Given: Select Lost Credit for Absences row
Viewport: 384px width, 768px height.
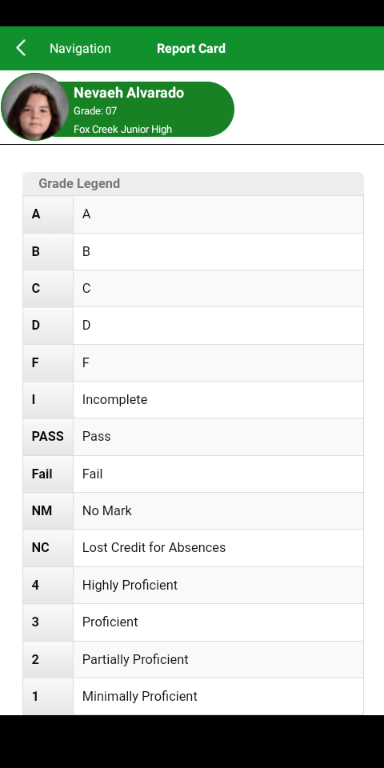Looking at the screenshot, I should point(193,548).
